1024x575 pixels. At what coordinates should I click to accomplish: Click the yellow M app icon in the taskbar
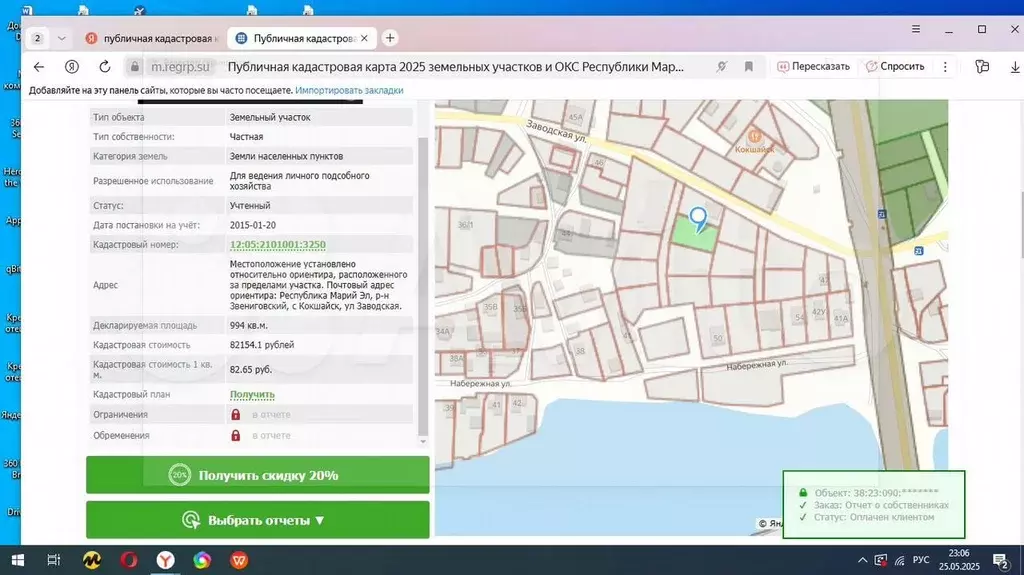pyautogui.click(x=92, y=560)
